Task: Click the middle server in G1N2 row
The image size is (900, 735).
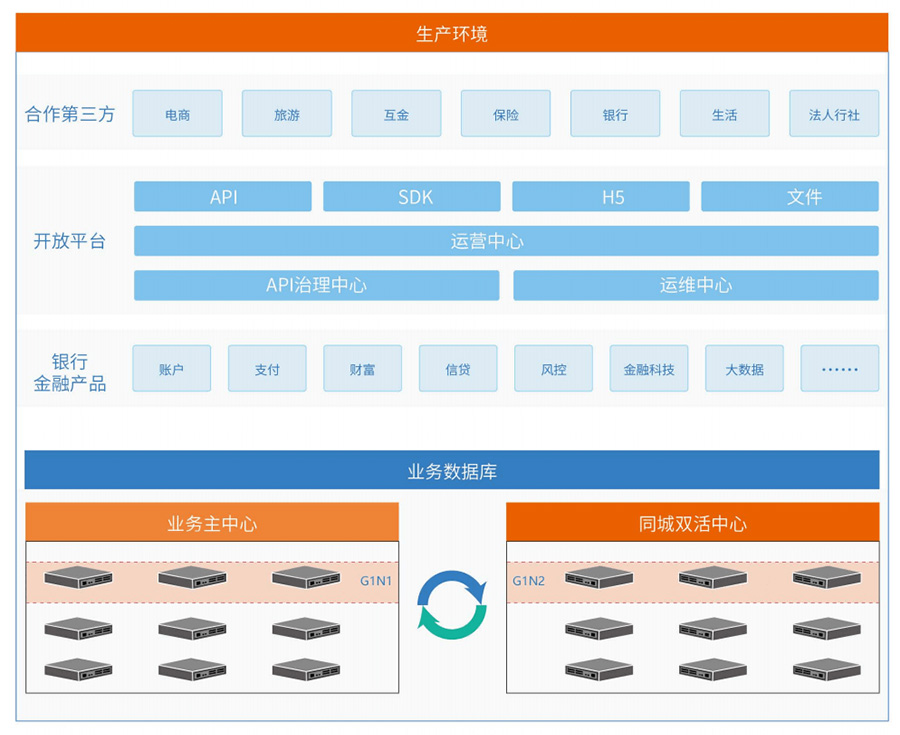Action: [x=713, y=577]
